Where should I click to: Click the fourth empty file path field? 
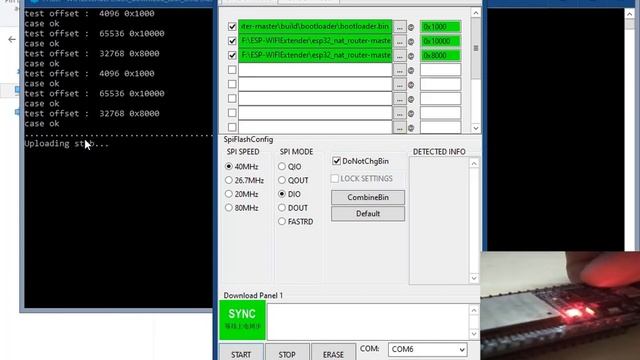click(x=315, y=70)
